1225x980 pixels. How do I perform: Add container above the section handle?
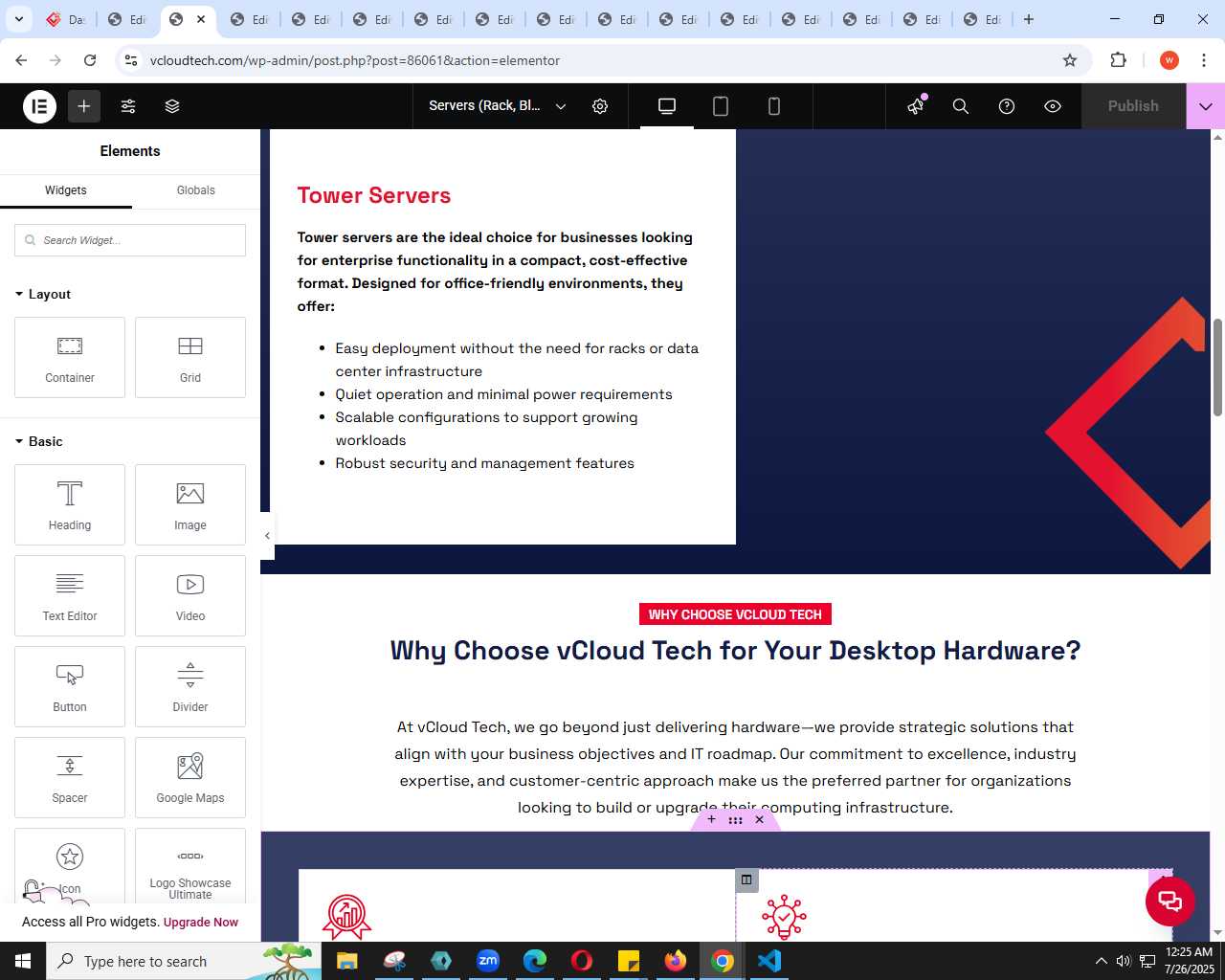click(x=711, y=819)
